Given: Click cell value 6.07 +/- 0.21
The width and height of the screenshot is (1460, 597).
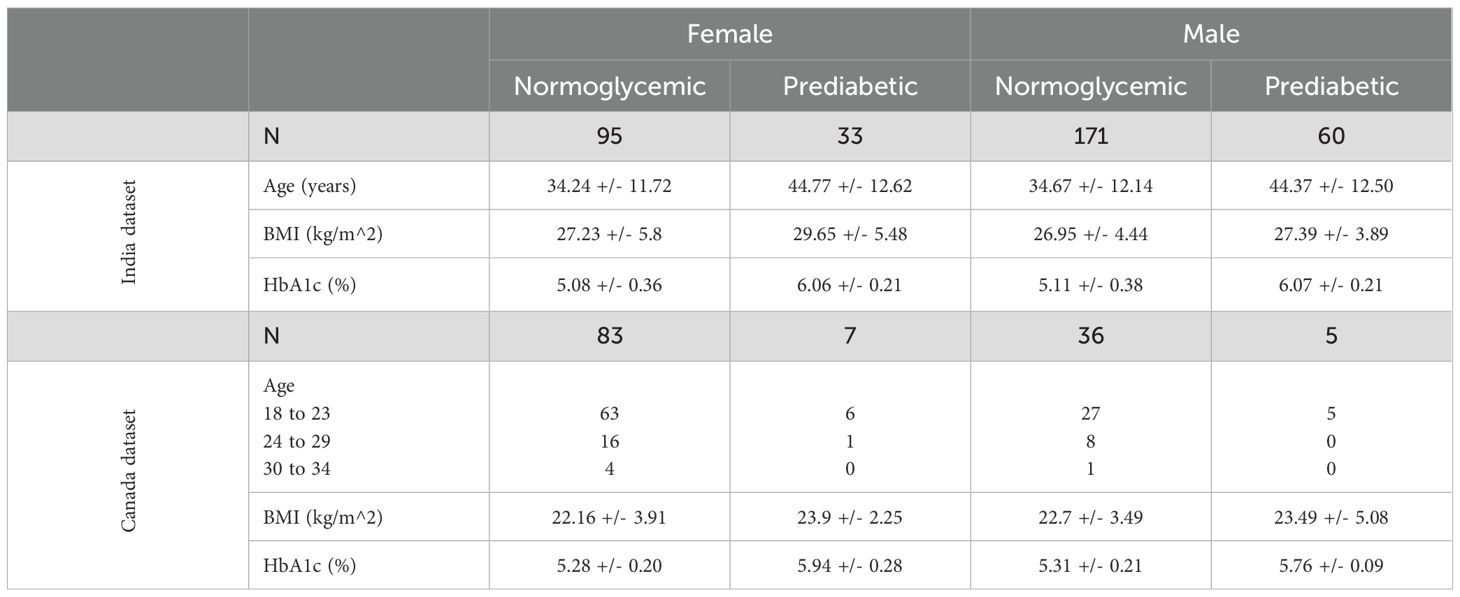Looking at the screenshot, I should coord(1331,286).
